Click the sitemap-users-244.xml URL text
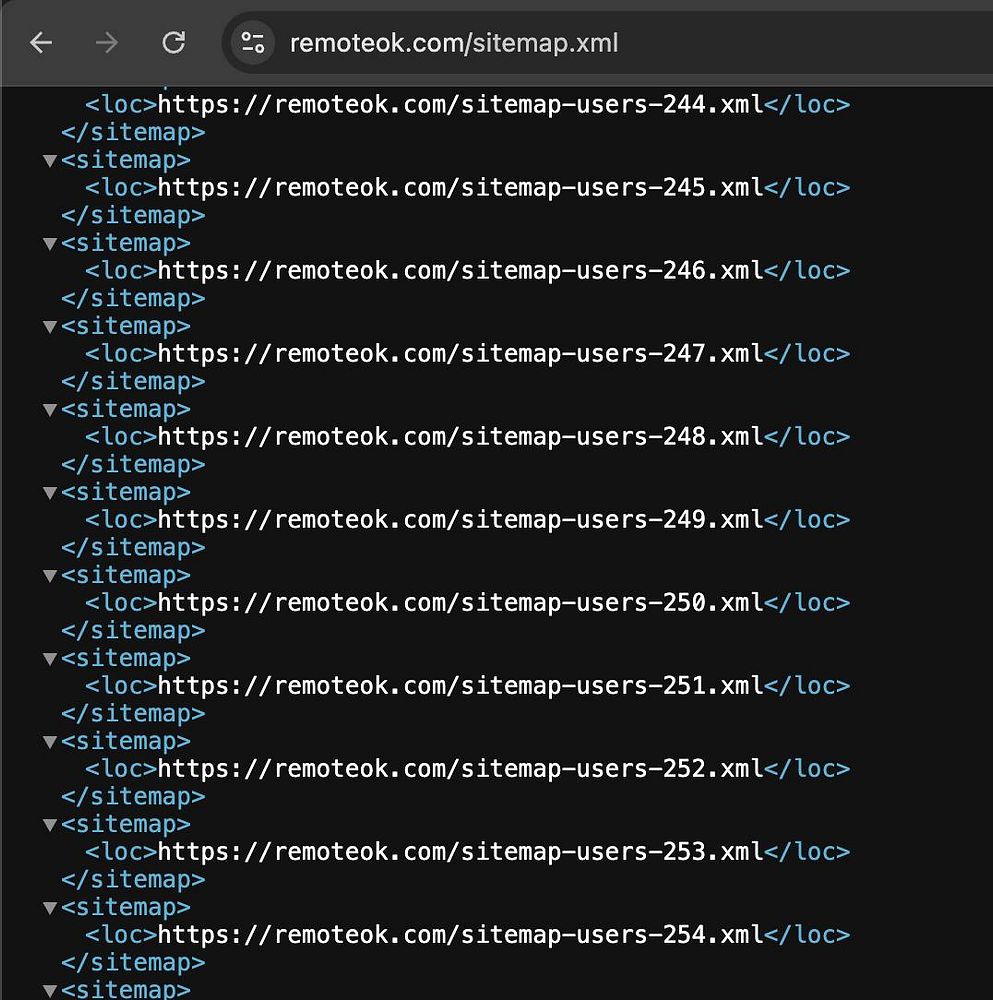This screenshot has width=993, height=1000. click(x=460, y=105)
